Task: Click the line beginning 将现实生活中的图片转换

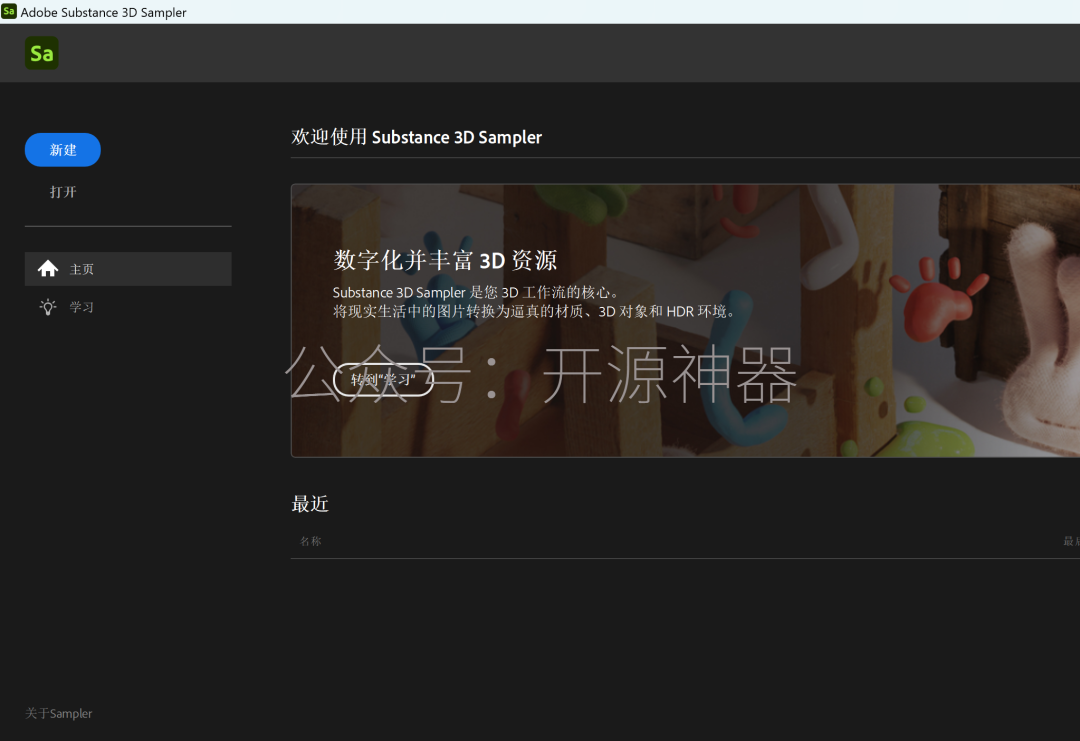Action: [534, 311]
